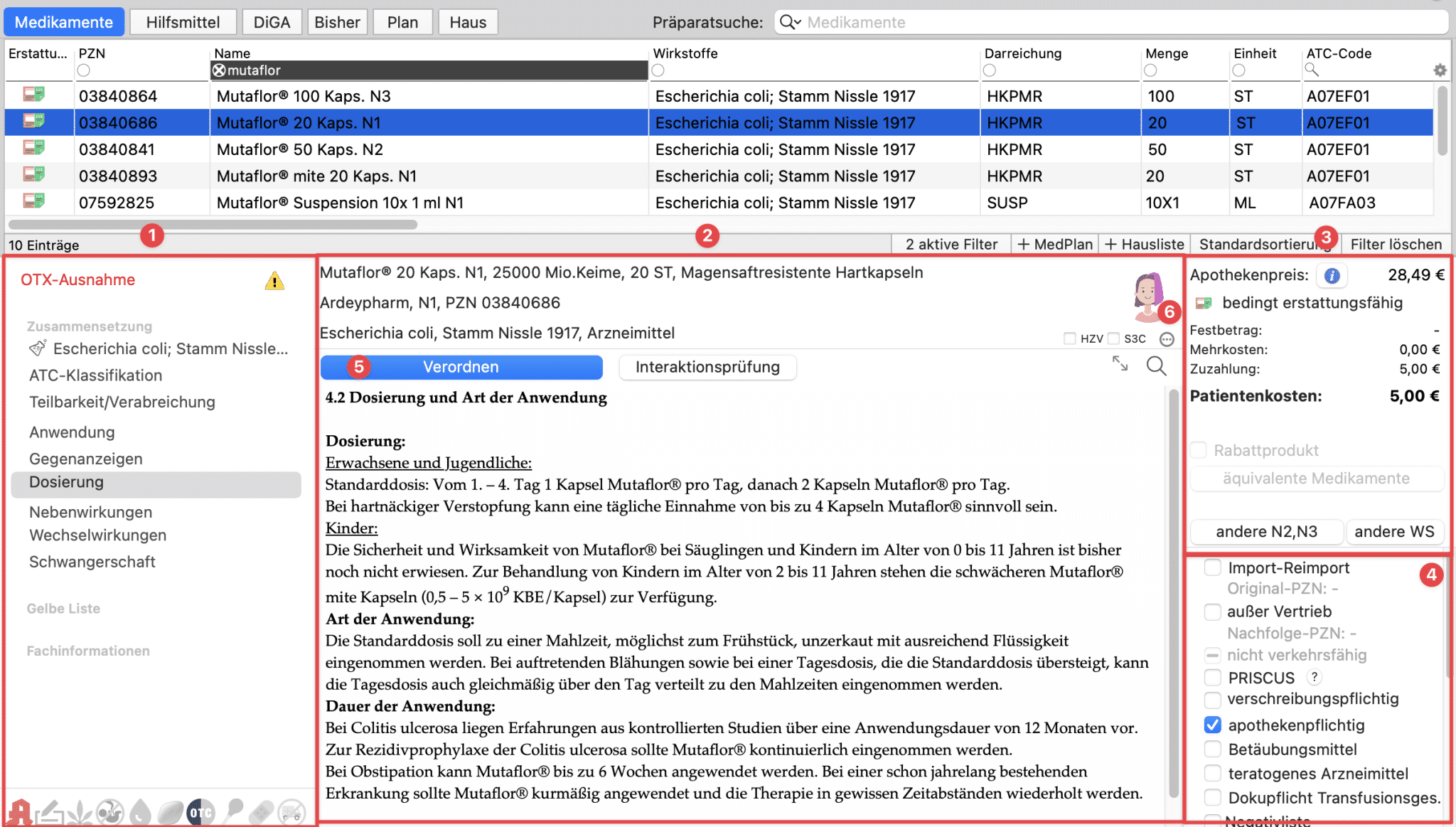Check the 'verschreibungspflichtig' checkbox
The image size is (1456, 827).
(1213, 699)
